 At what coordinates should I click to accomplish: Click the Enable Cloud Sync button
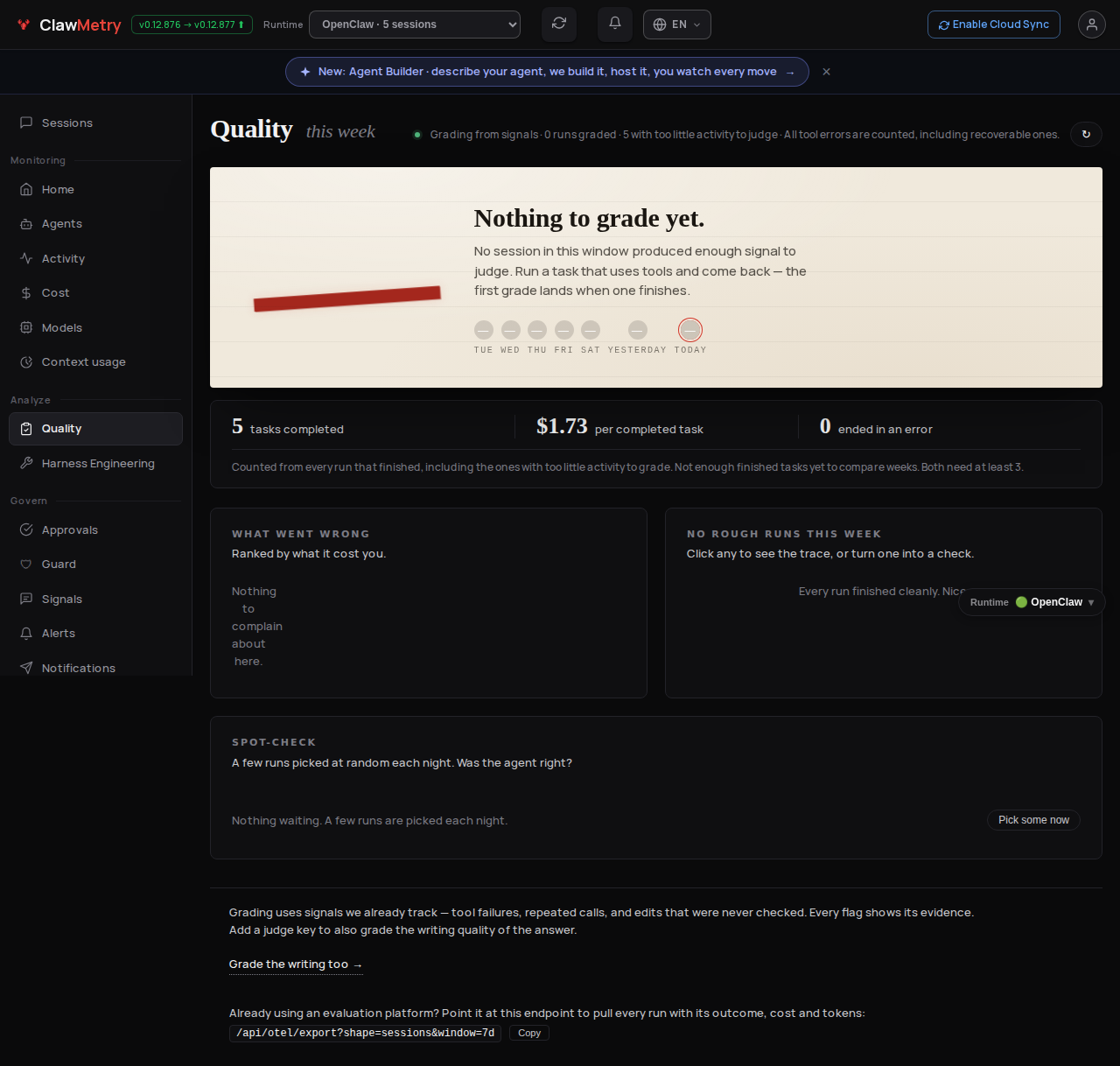tap(994, 25)
